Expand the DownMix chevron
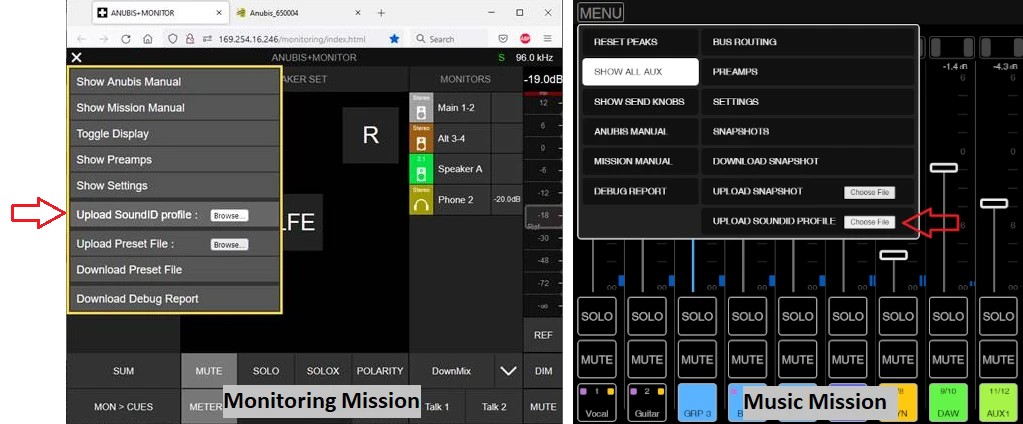Screen dimensions: 1023x424 (x=508, y=371)
